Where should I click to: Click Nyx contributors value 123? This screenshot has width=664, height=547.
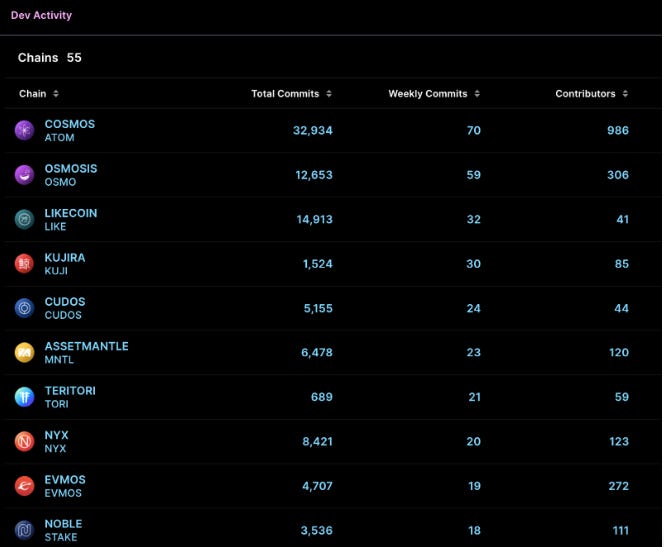pos(619,442)
